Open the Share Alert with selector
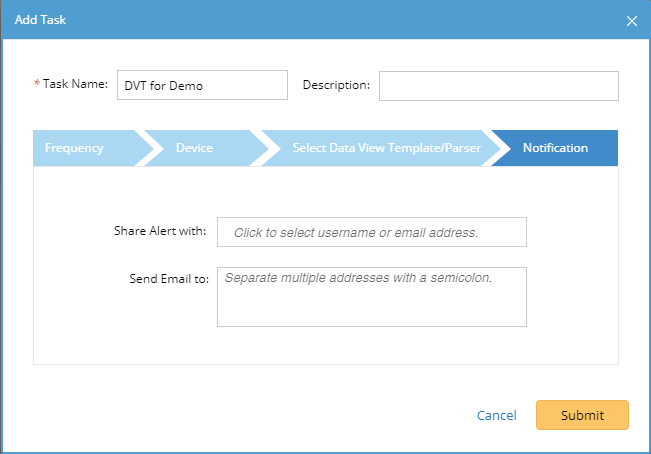 click(371, 232)
